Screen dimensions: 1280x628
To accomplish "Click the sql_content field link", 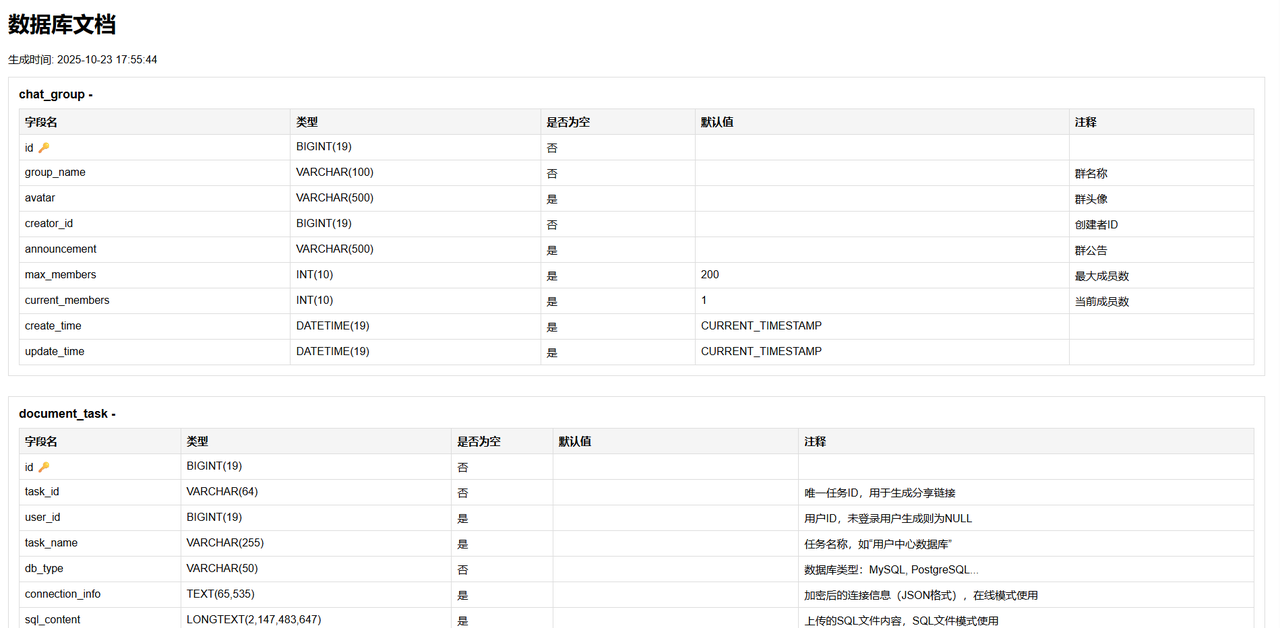I will click(52, 619).
